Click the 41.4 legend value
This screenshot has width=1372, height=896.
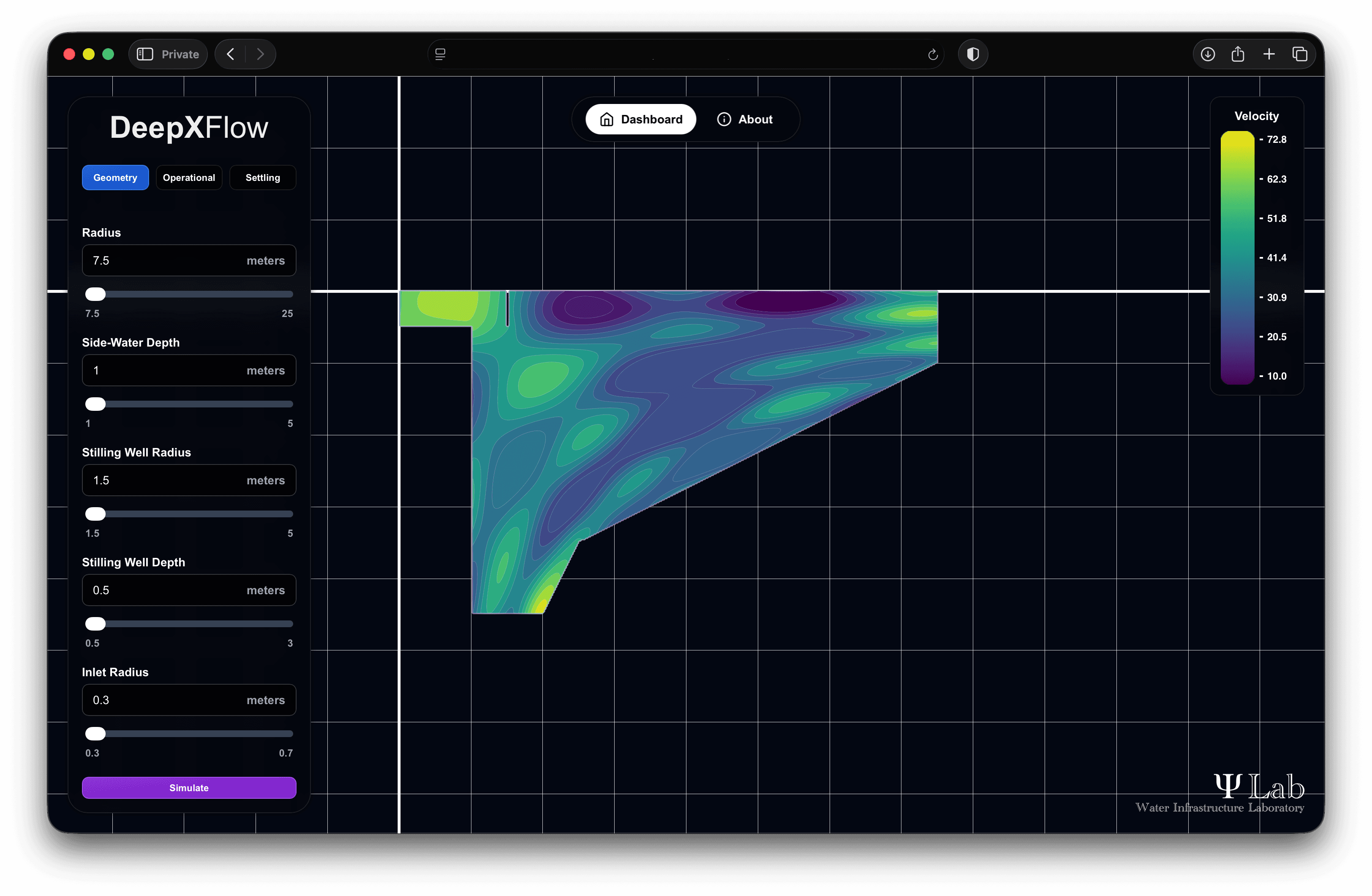(x=1276, y=258)
